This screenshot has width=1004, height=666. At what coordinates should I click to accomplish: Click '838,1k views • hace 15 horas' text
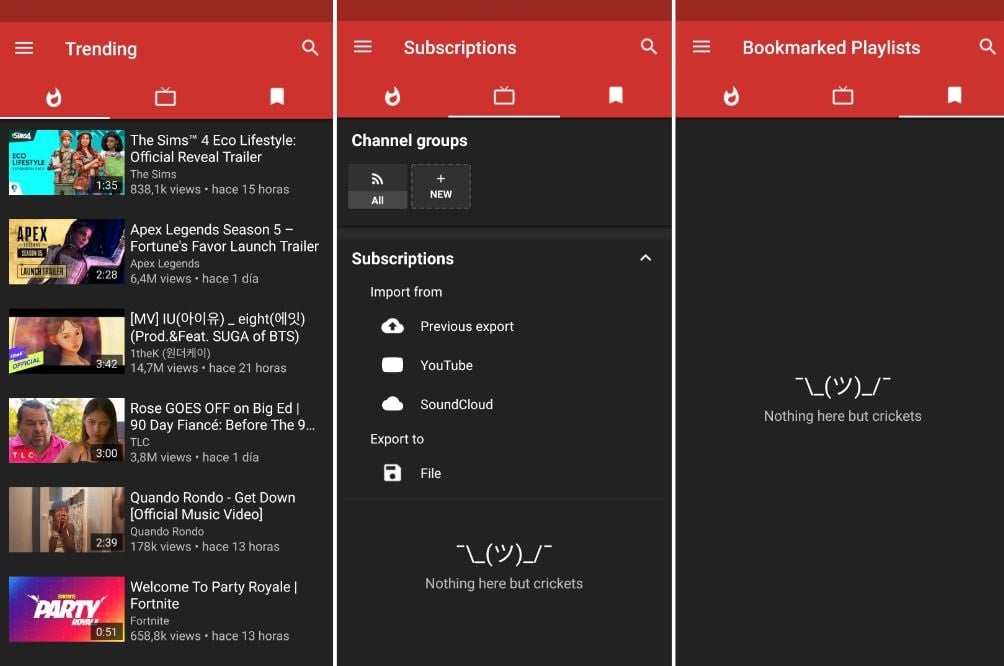pos(209,190)
